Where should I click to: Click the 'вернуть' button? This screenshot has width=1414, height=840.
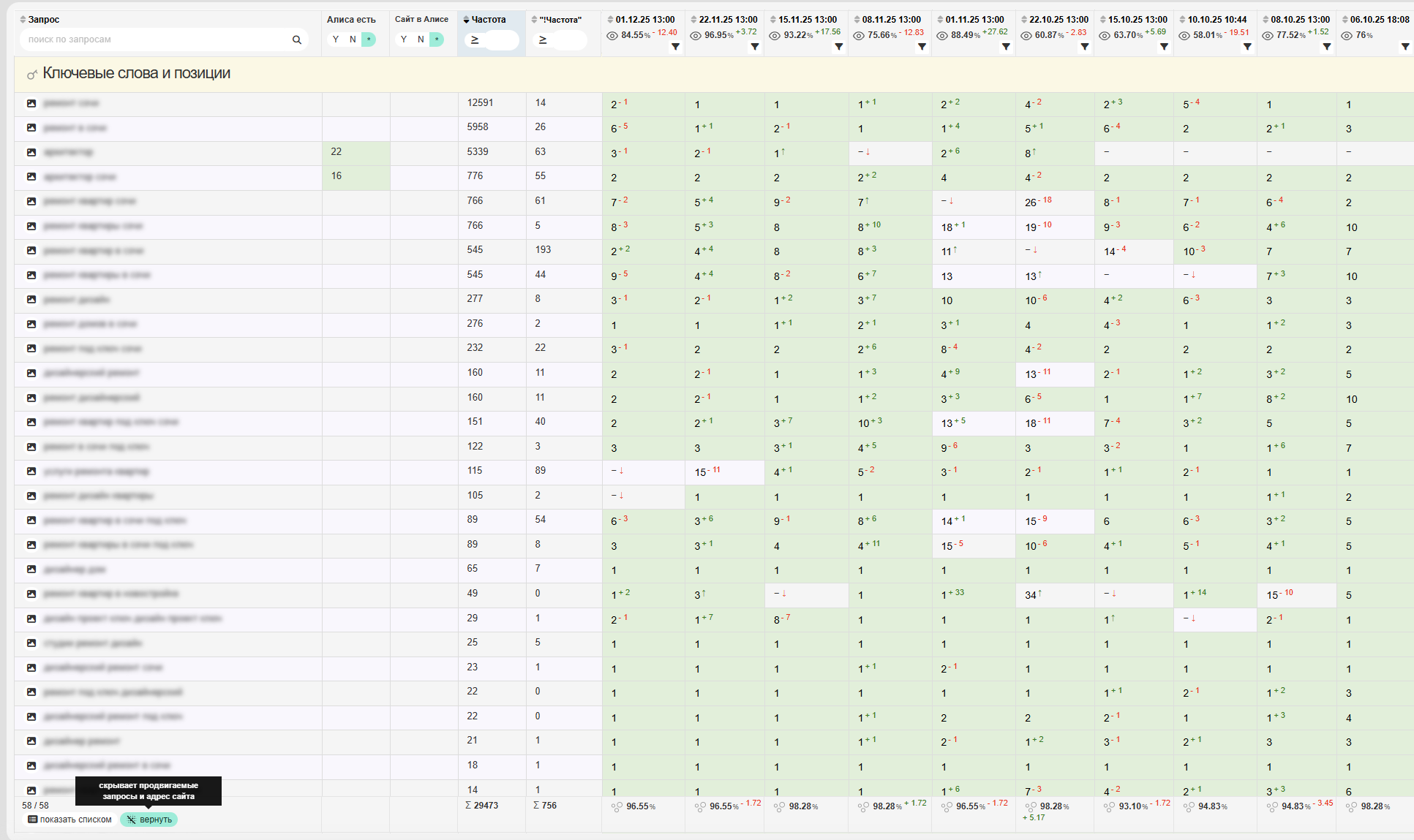pos(149,820)
